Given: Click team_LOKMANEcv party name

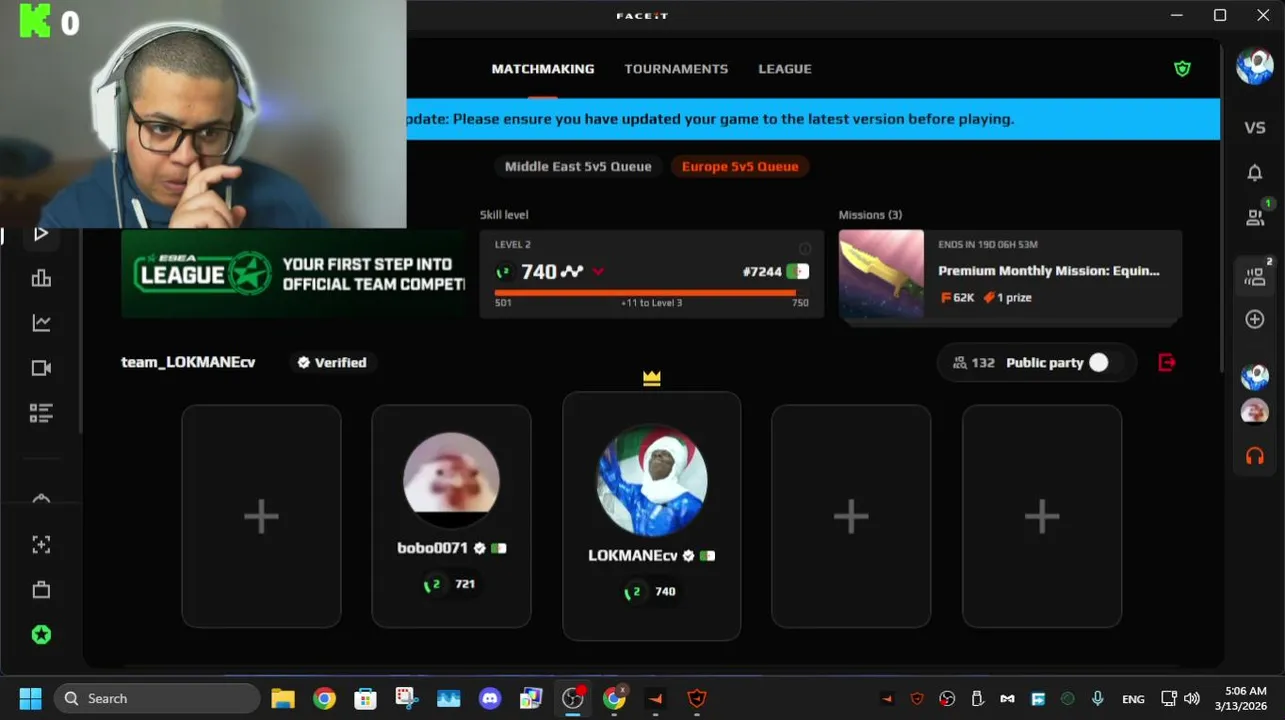Looking at the screenshot, I should tap(188, 362).
